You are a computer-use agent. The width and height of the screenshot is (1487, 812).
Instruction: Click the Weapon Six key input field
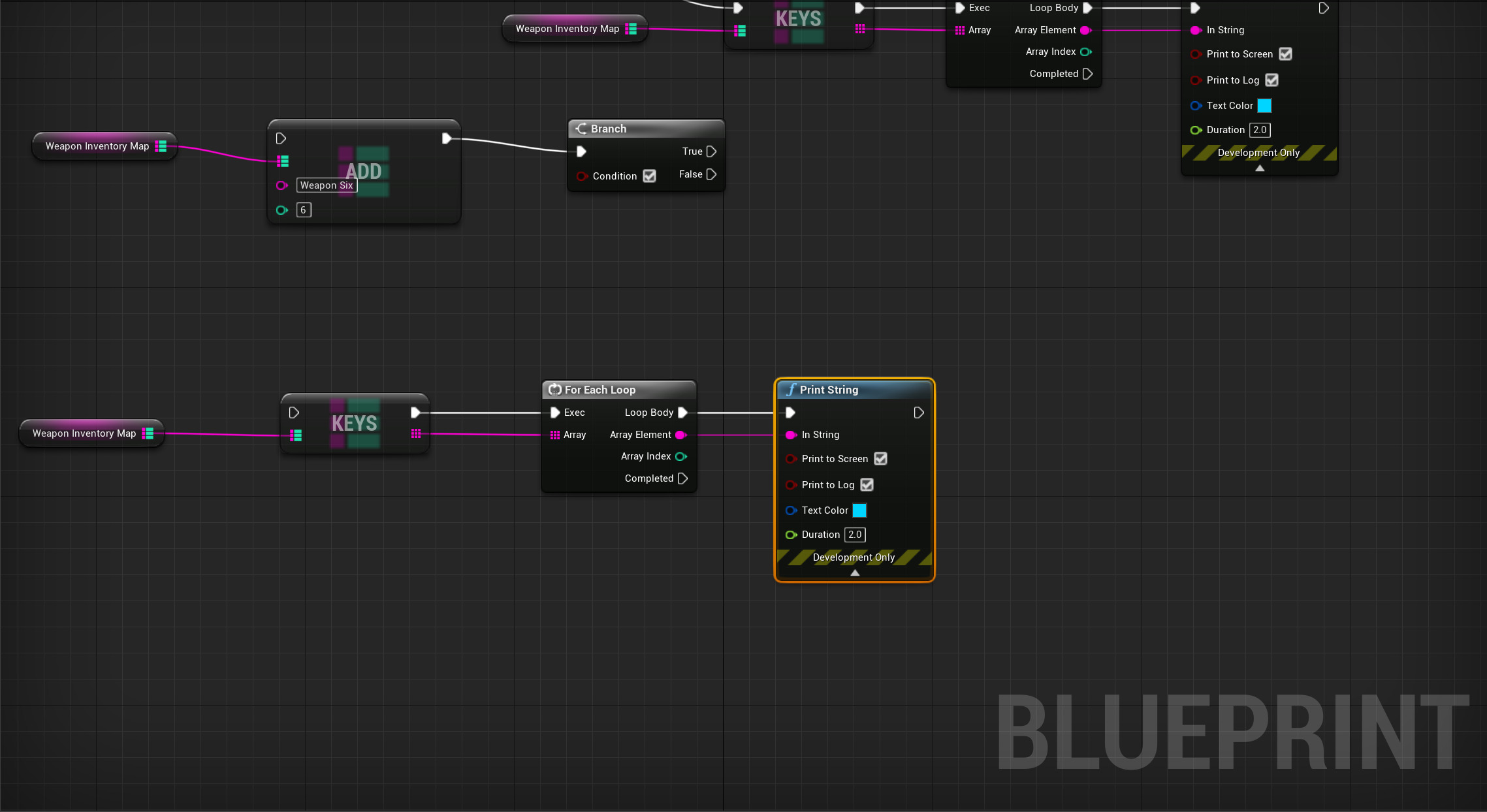(x=327, y=185)
